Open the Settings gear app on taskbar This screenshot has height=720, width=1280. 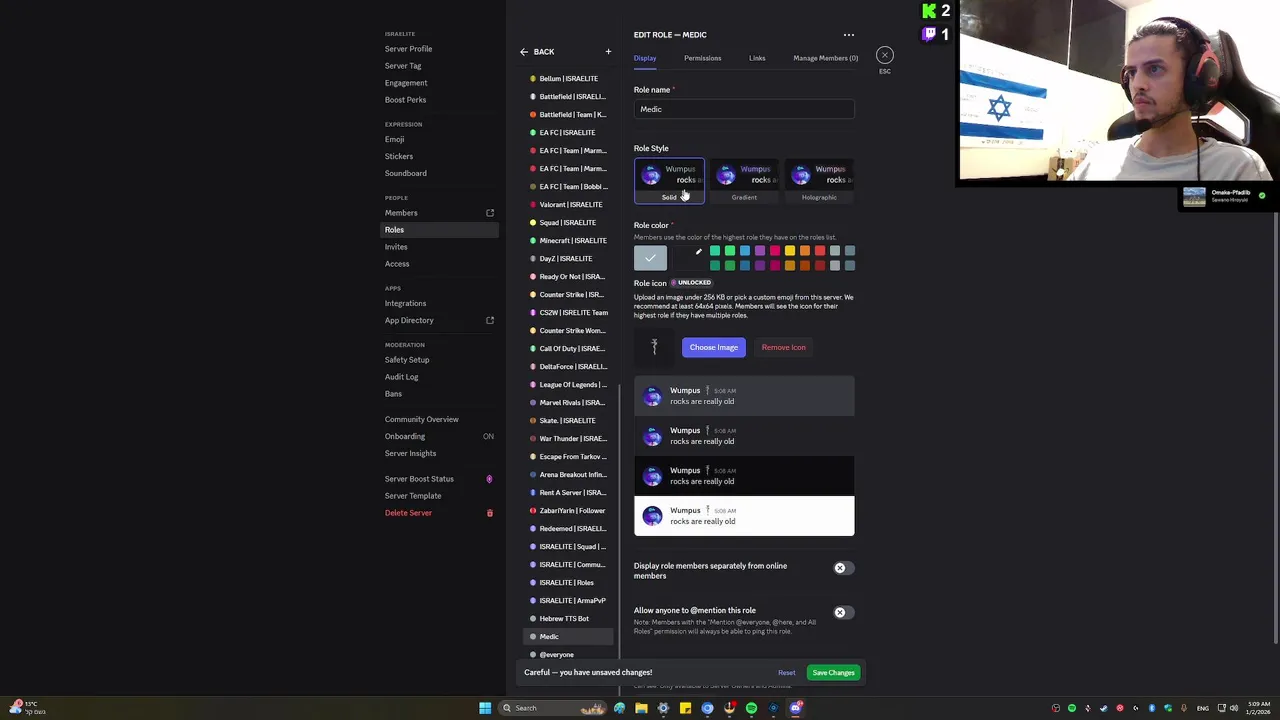pyautogui.click(x=663, y=708)
